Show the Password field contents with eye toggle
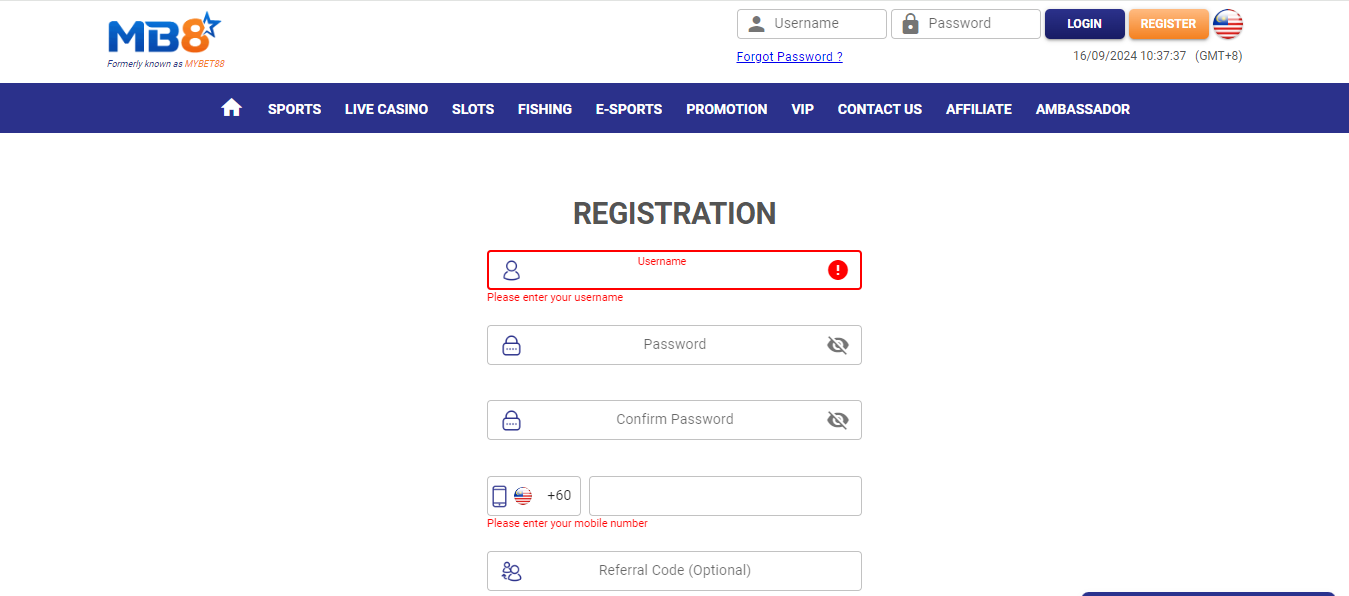This screenshot has width=1349, height=596. 837,345
